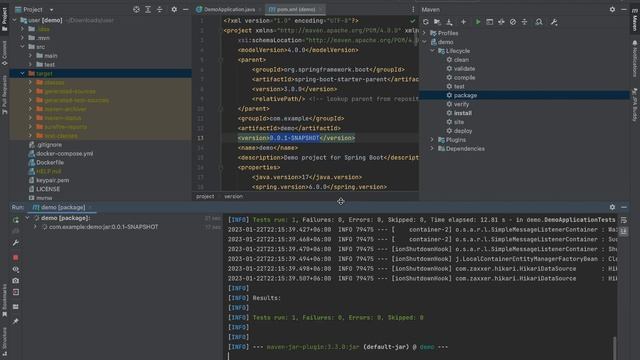Toggle Maven offline mode
The height and width of the screenshot is (360, 640).
(x=501, y=22)
